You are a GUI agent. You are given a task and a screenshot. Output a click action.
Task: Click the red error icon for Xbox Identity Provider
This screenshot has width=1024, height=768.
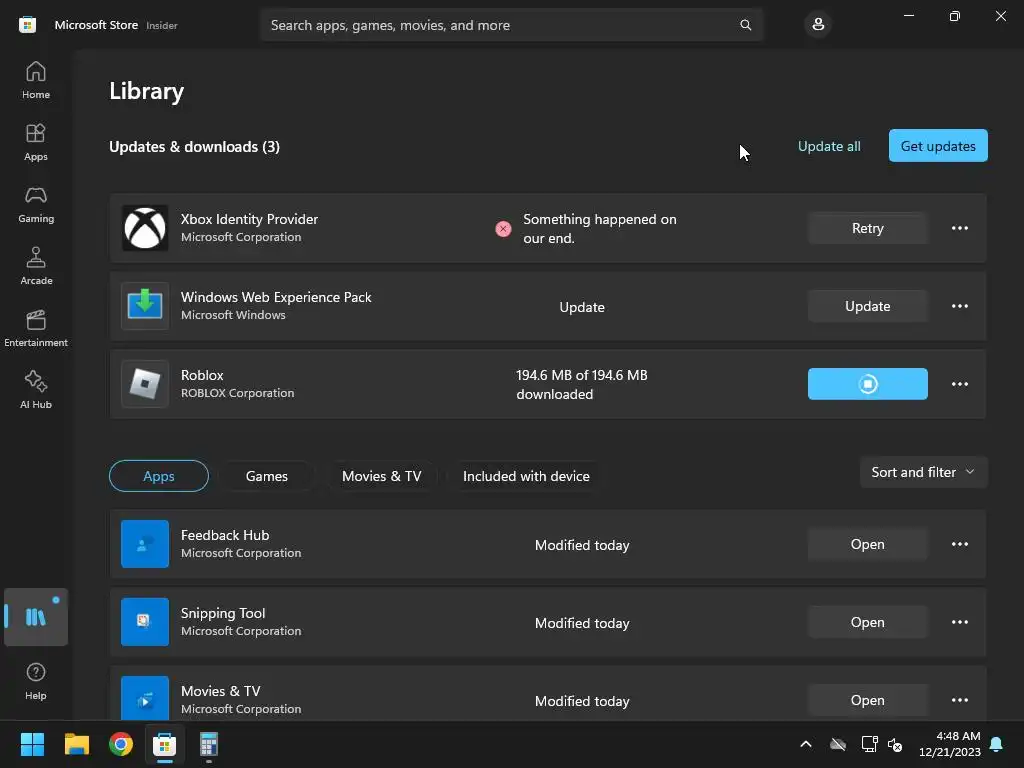click(x=503, y=229)
